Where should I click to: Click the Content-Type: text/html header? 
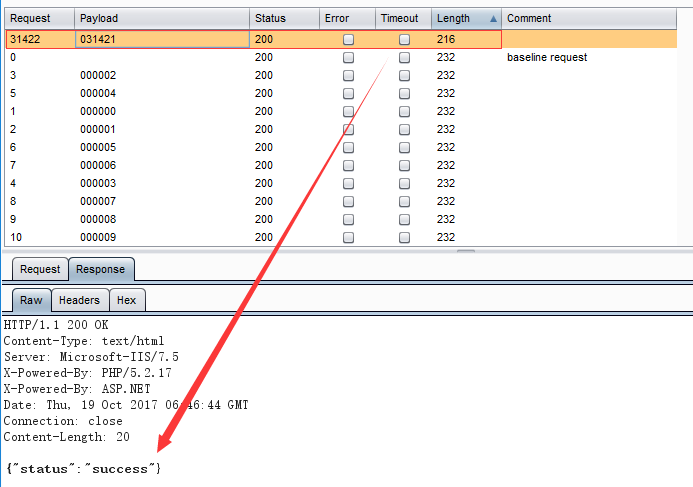click(84, 341)
